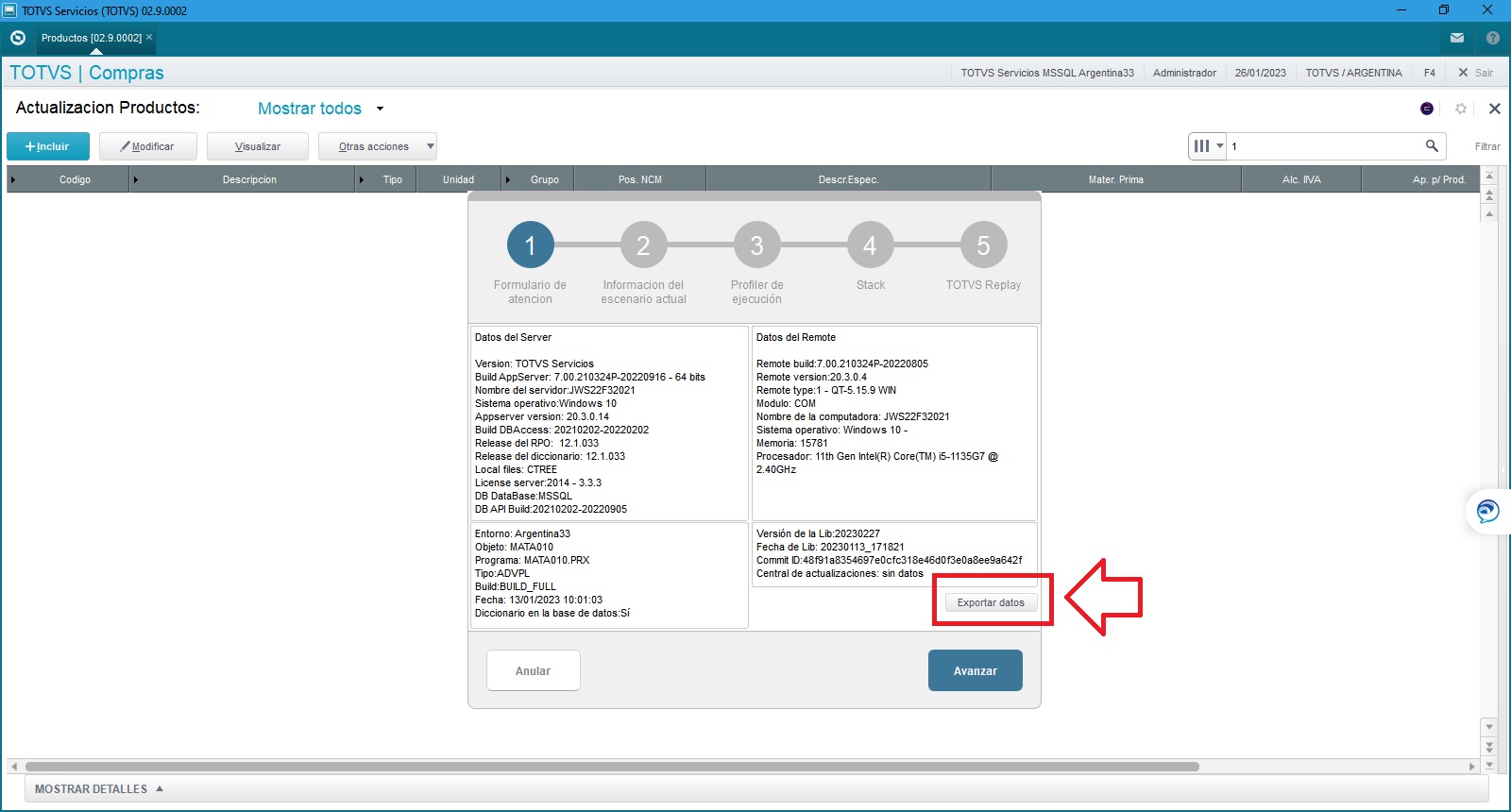The image size is (1511, 812).
Task: Click the horizontal scrollbar thumb
Action: 612,767
